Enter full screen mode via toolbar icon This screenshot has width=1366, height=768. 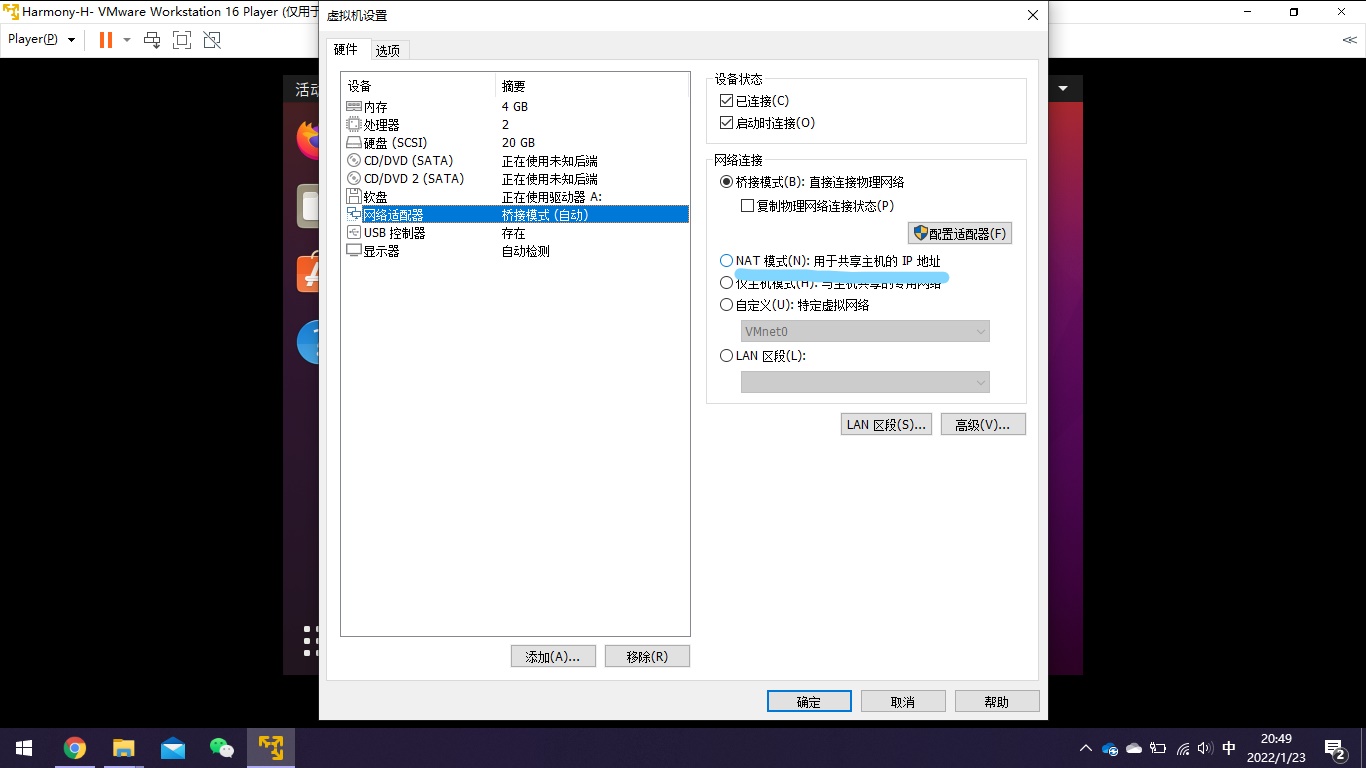(182, 40)
